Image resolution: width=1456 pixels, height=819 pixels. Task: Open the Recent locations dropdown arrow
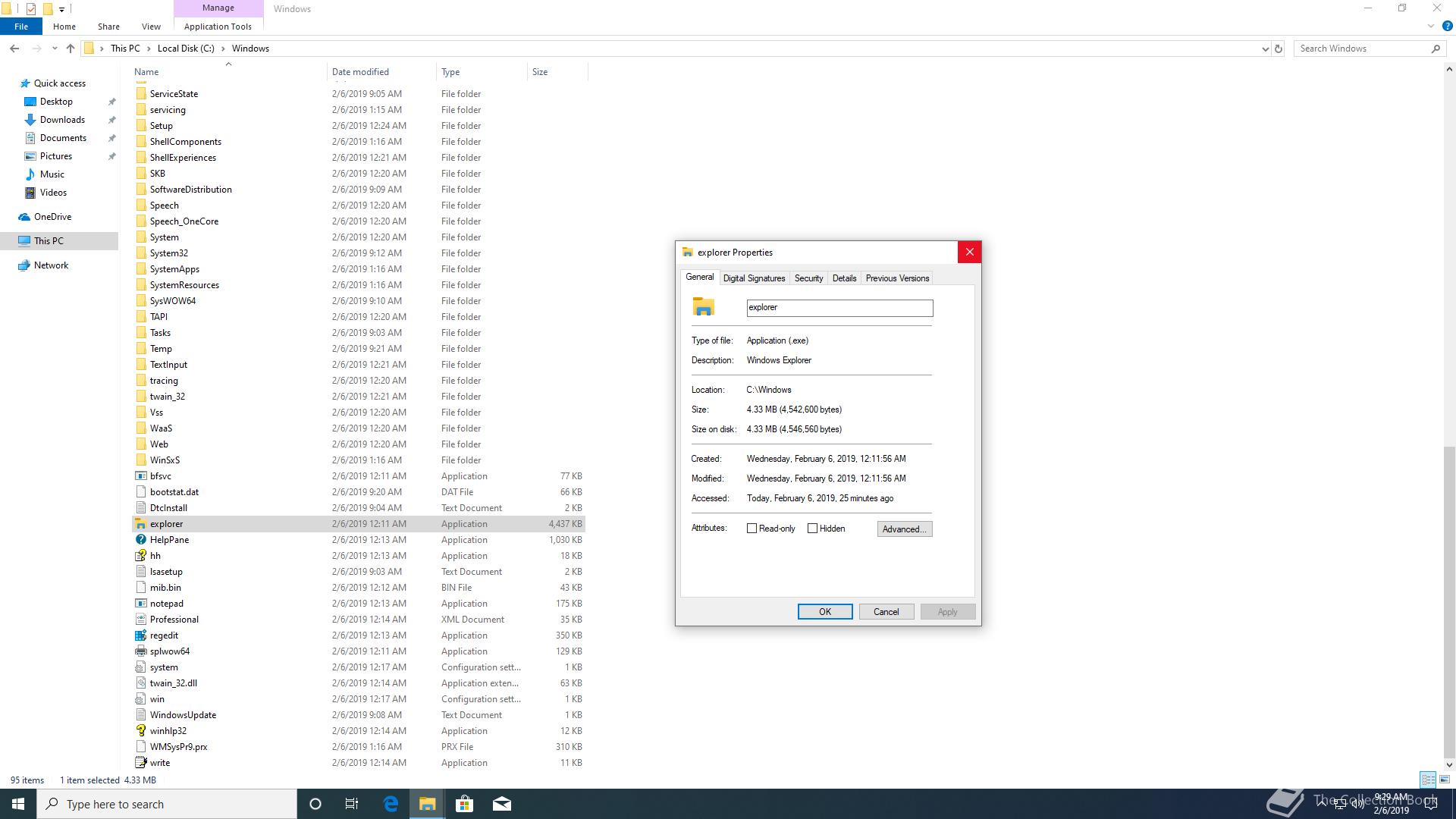[55, 49]
